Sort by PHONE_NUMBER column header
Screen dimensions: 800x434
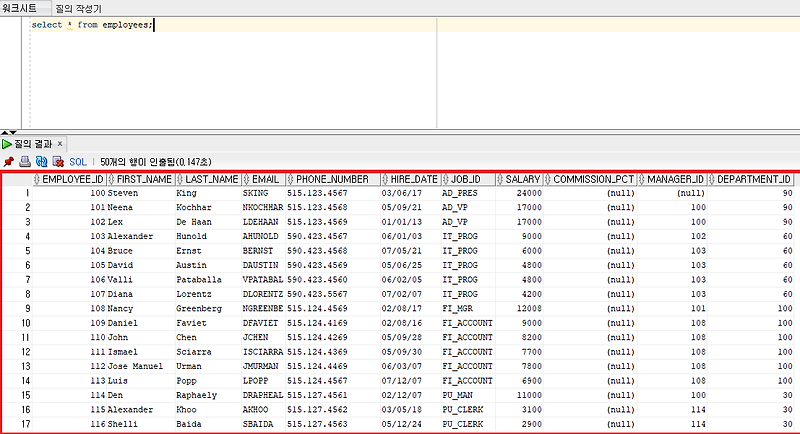[x=332, y=180]
